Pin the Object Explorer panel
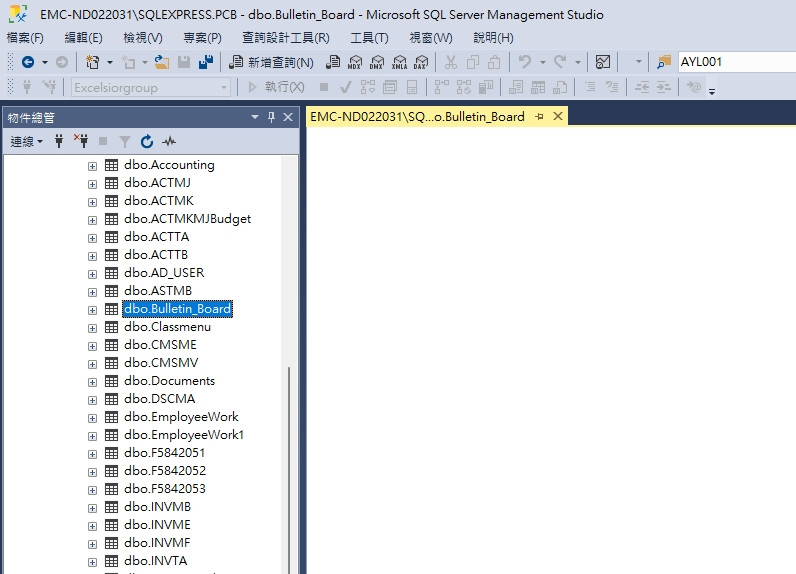This screenshot has height=574, width=796. [271, 117]
